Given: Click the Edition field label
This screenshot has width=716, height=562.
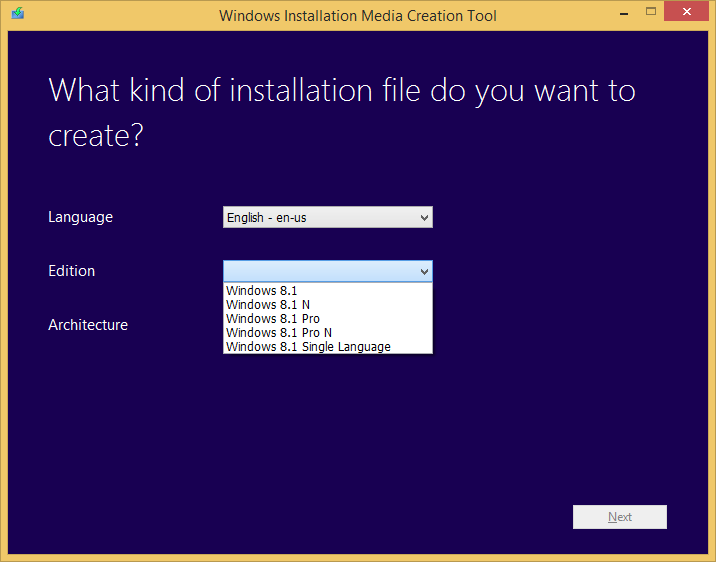Looking at the screenshot, I should click(71, 271).
